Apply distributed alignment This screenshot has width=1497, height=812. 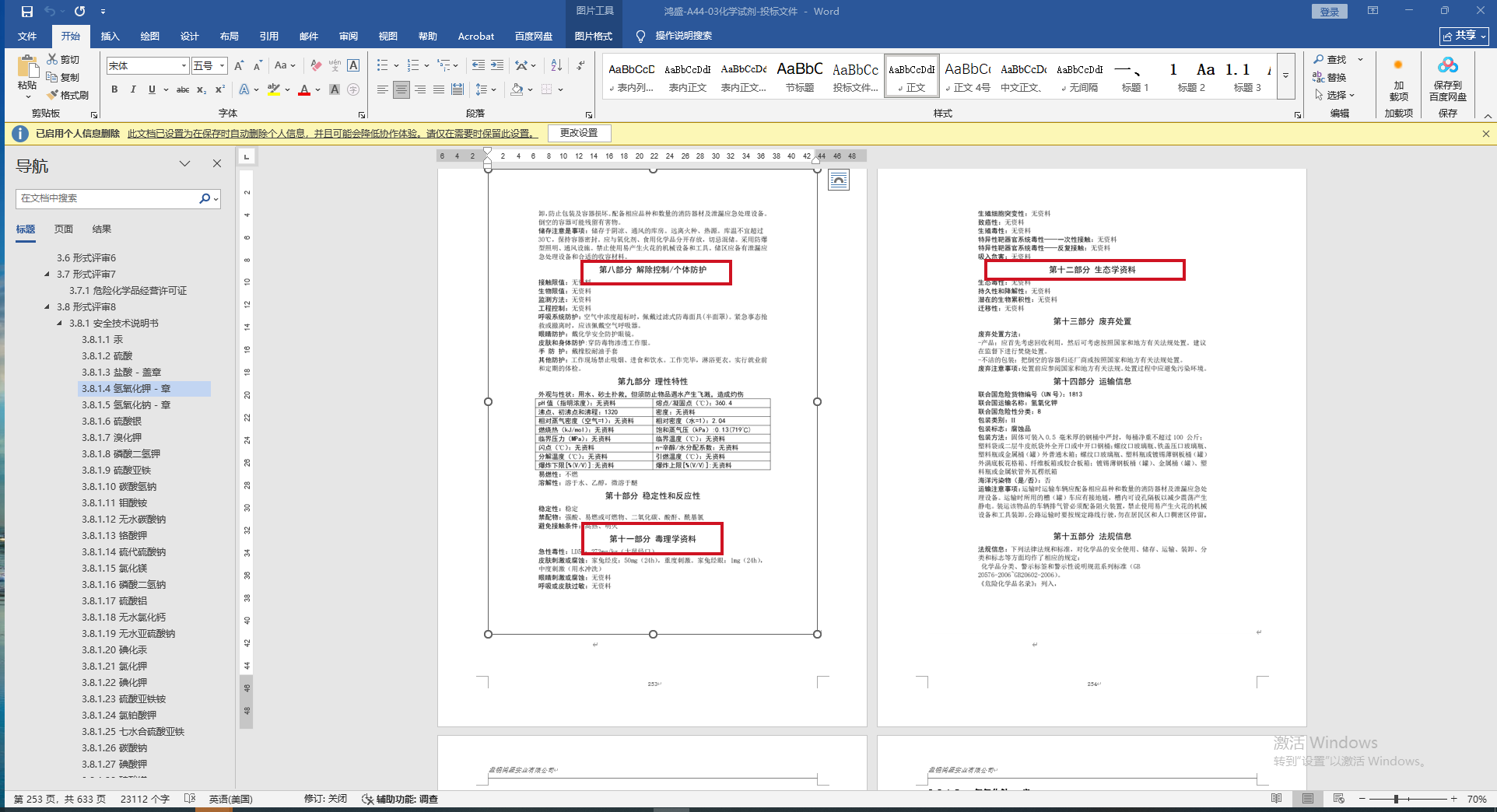458,89
